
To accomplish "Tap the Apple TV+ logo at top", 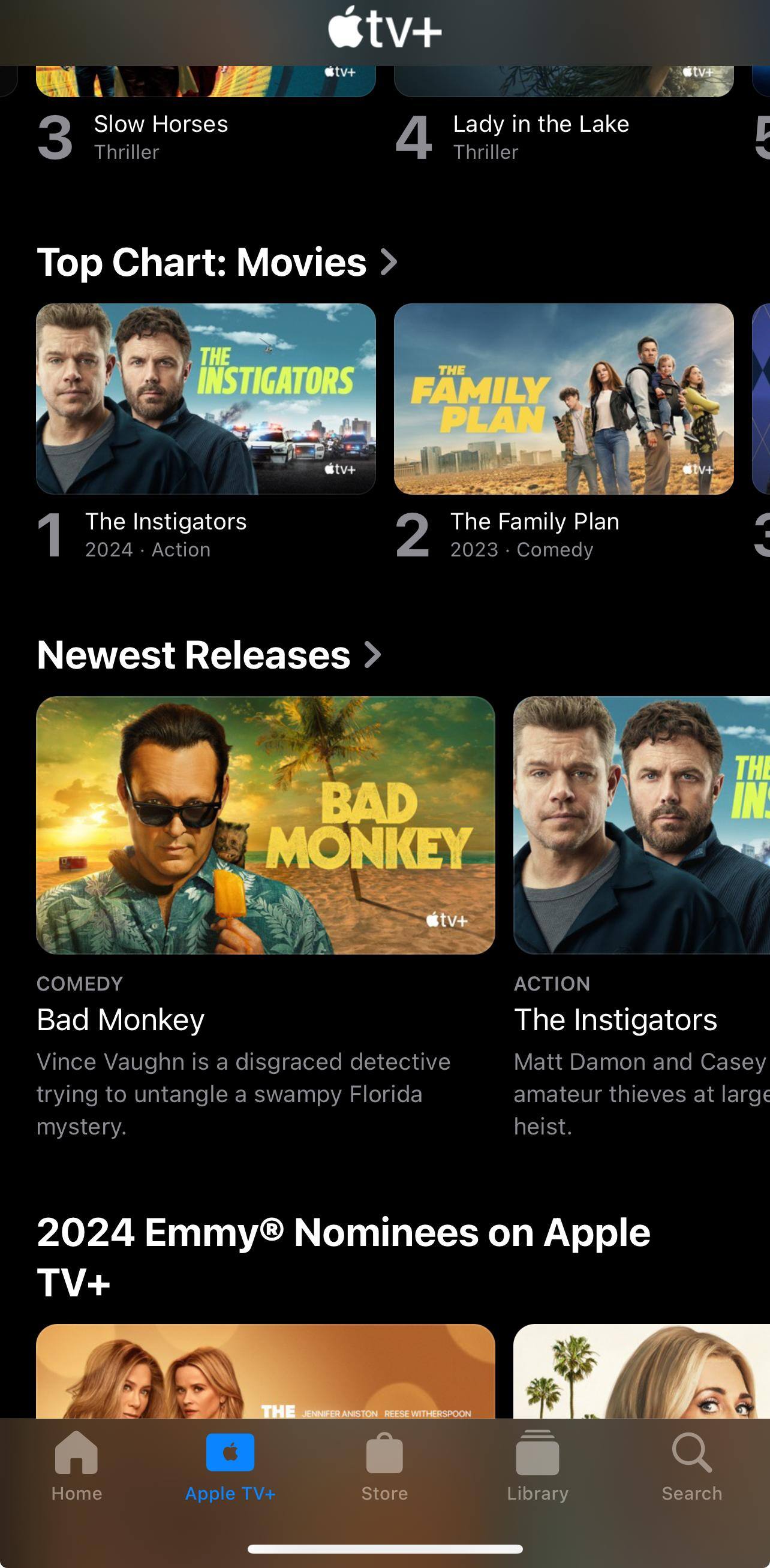I will (x=384, y=28).
